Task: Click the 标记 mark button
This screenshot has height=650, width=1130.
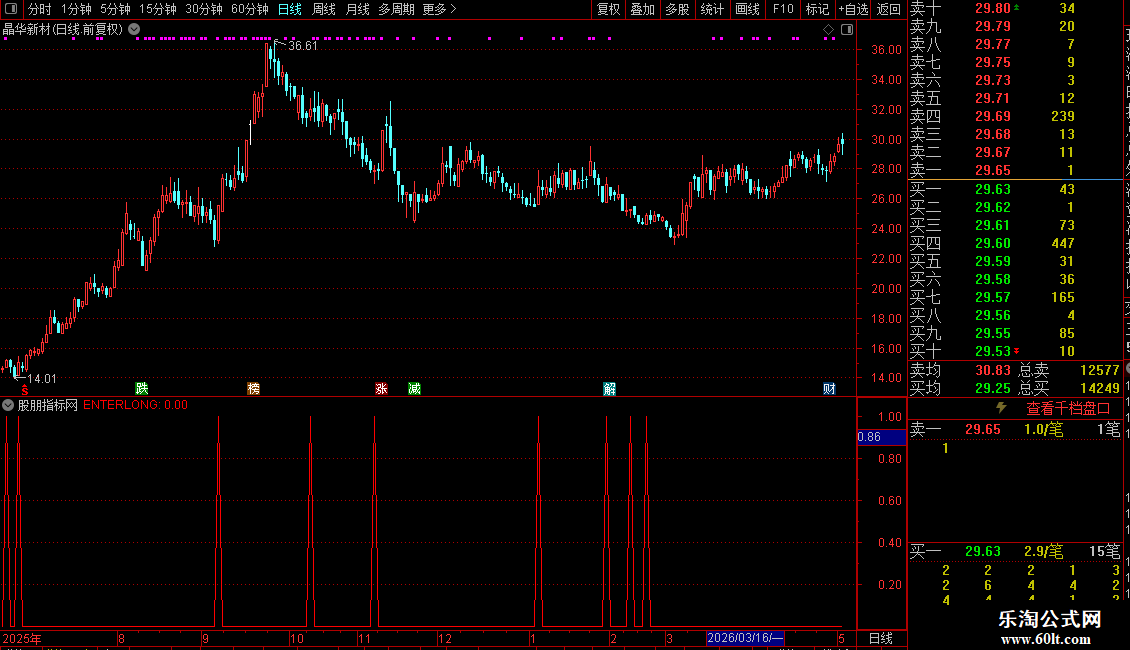Action: coord(817,9)
